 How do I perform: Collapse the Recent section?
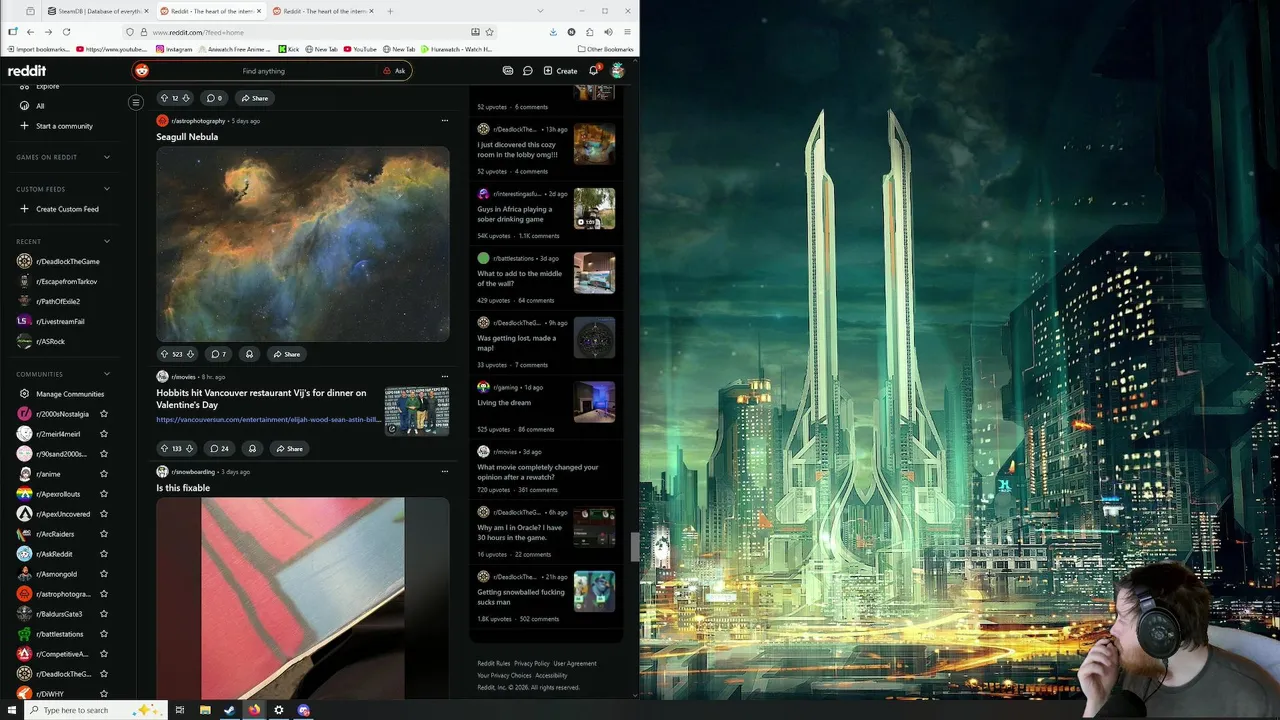[107, 241]
